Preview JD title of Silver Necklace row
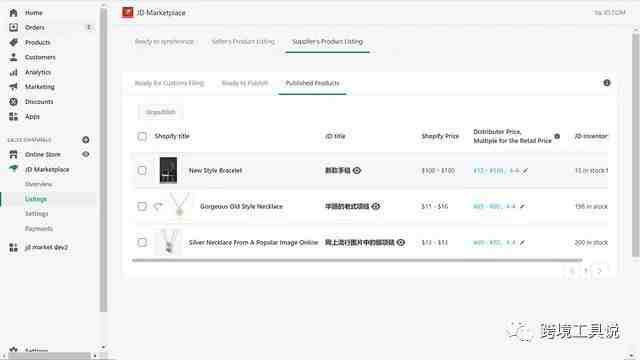 401,242
